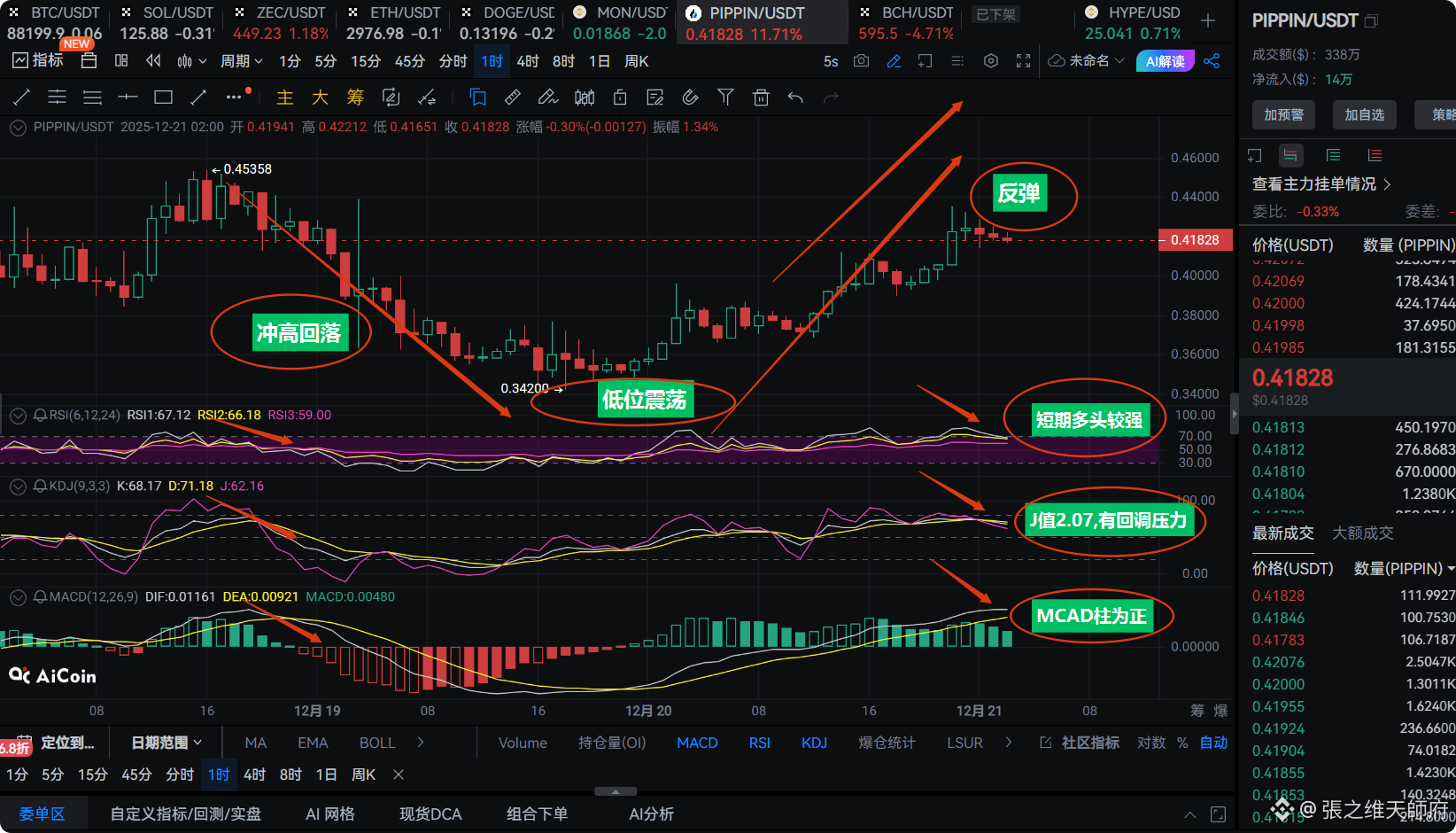1456x833 pixels.
Task: Select the 4时 timeframe in top bar
Action: (x=528, y=61)
